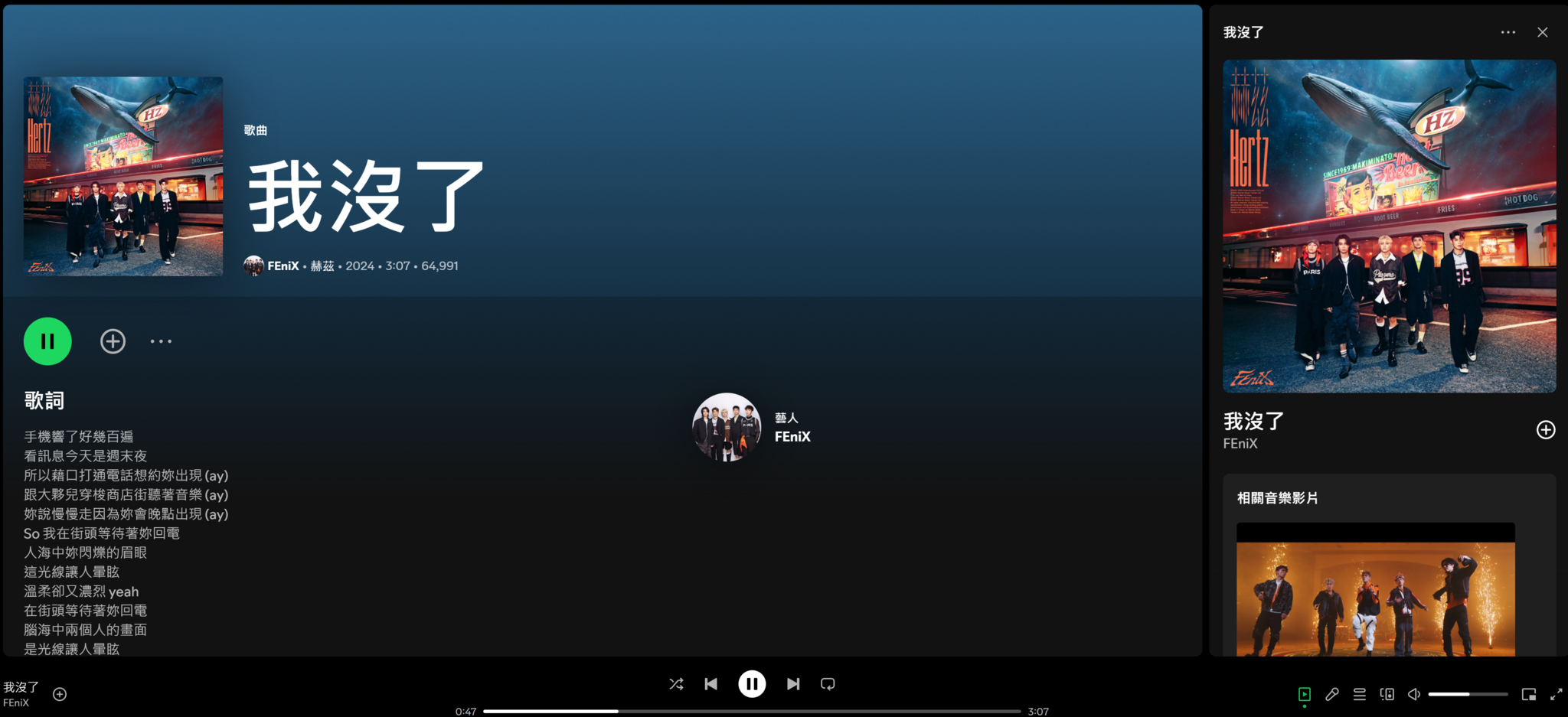Open album cover art in song header

tap(123, 176)
